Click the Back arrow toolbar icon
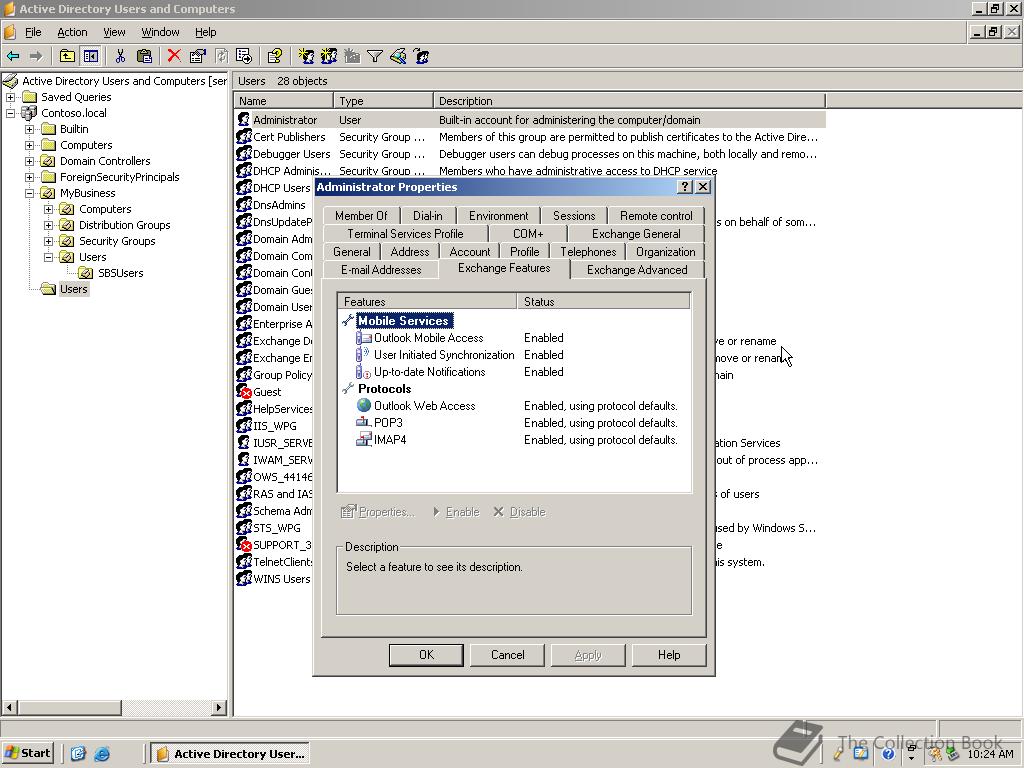Image resolution: width=1024 pixels, height=768 pixels. [x=13, y=56]
